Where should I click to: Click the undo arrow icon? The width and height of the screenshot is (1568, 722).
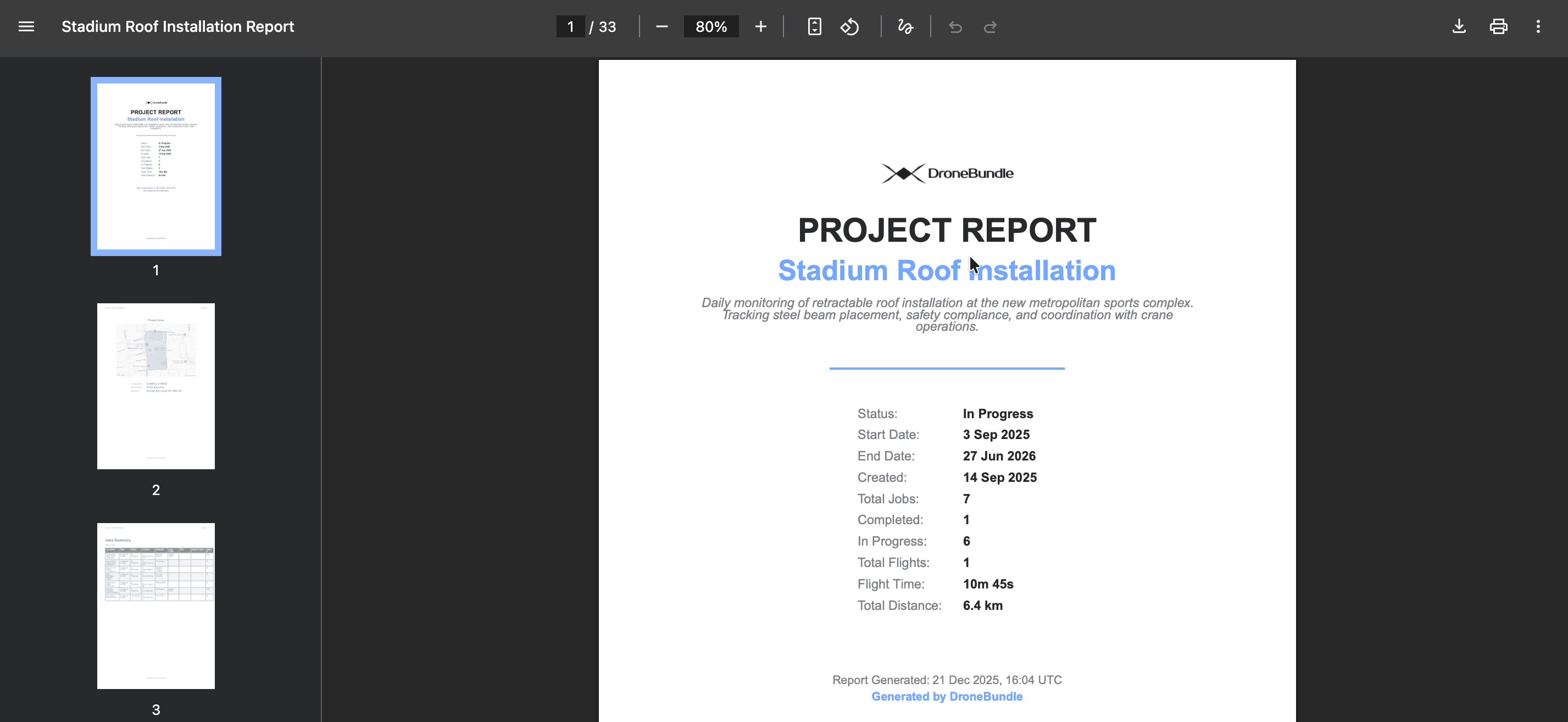coord(954,27)
